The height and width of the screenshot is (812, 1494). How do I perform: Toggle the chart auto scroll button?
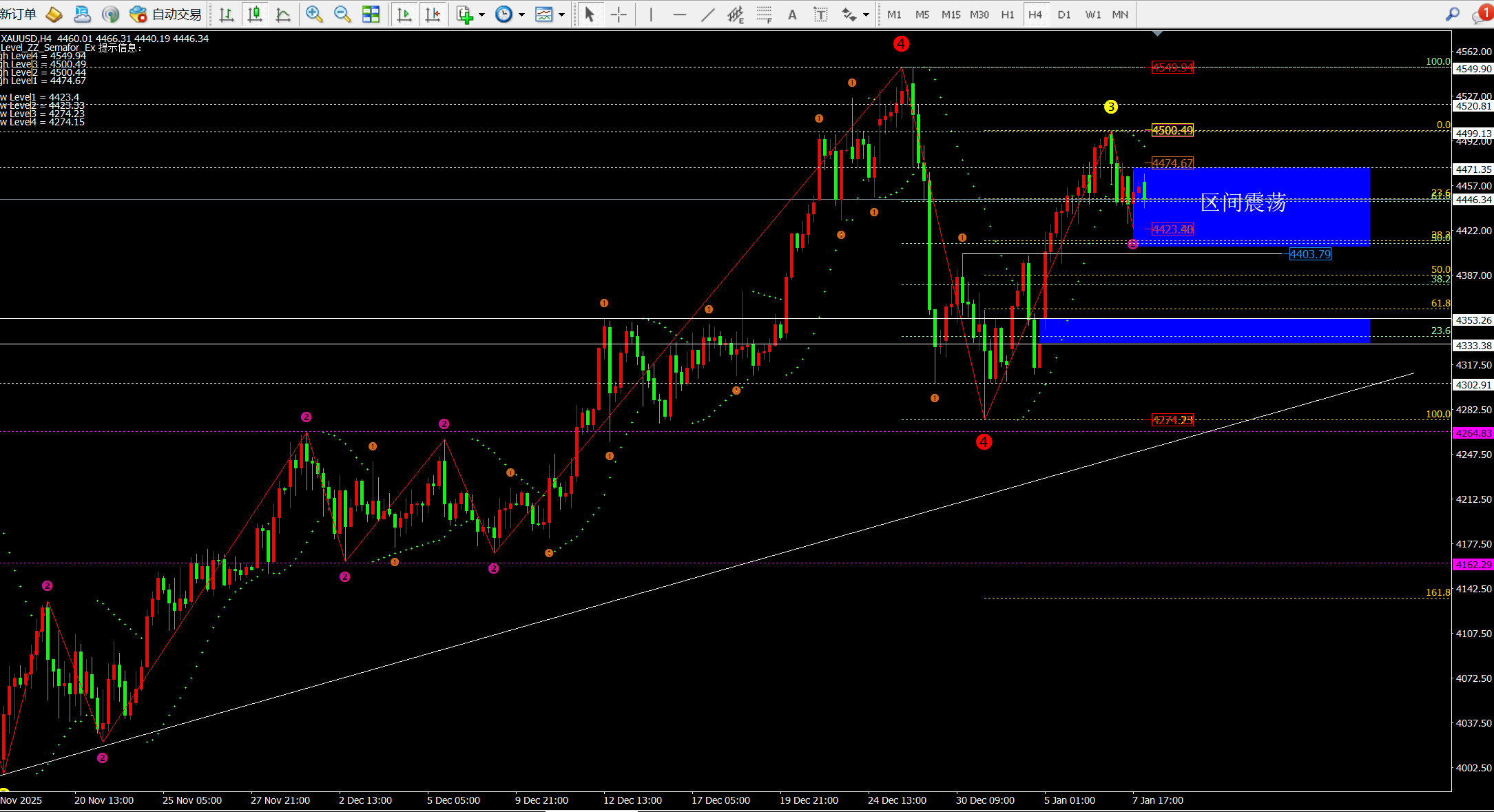click(x=404, y=14)
